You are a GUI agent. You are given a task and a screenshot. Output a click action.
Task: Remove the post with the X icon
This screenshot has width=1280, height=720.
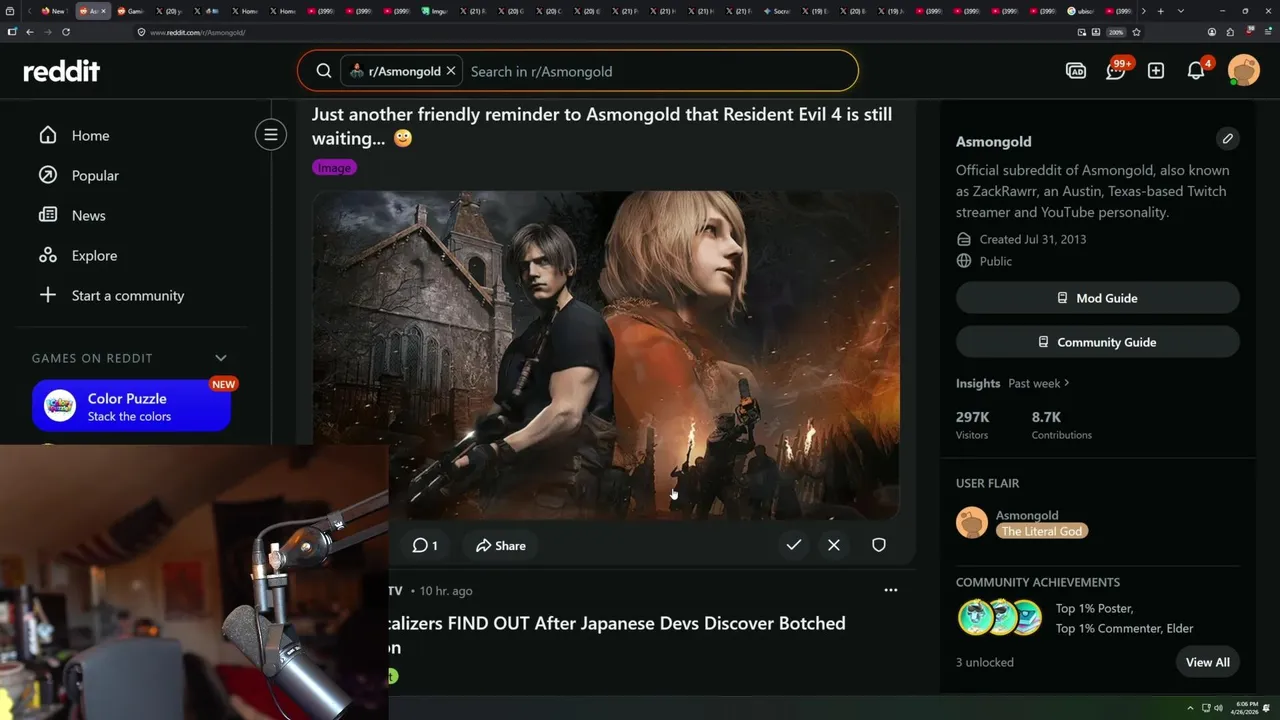(x=834, y=545)
